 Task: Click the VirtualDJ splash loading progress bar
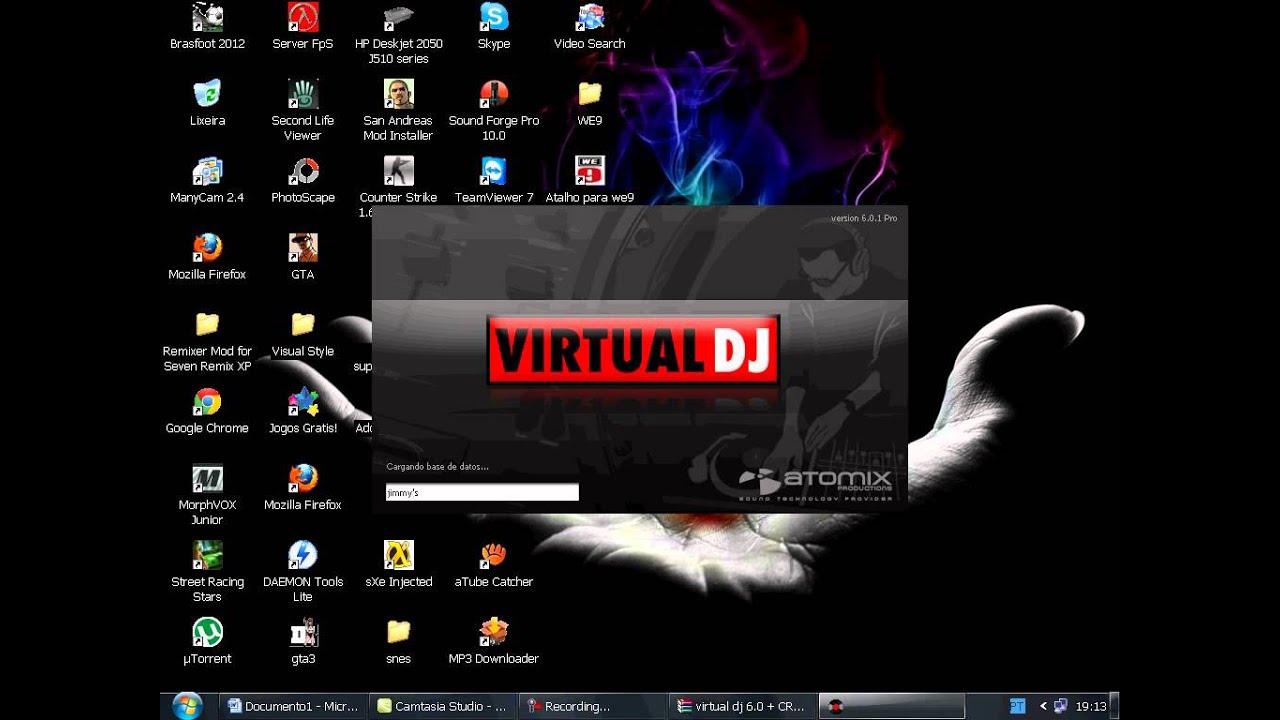point(482,492)
